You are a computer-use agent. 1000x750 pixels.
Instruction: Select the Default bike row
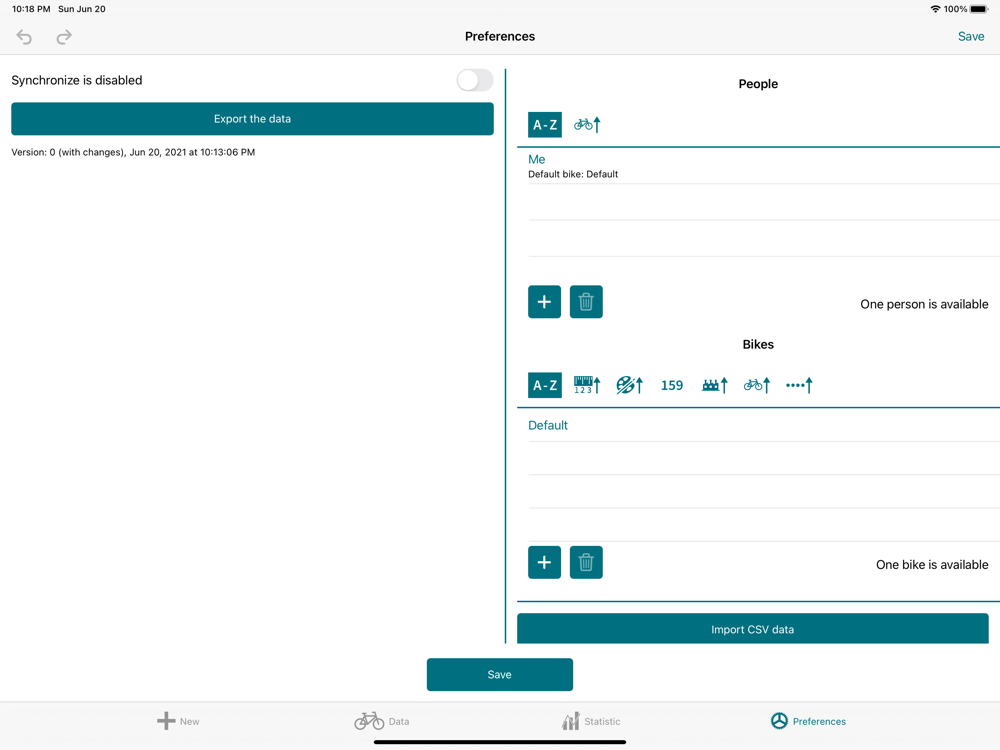point(763,425)
